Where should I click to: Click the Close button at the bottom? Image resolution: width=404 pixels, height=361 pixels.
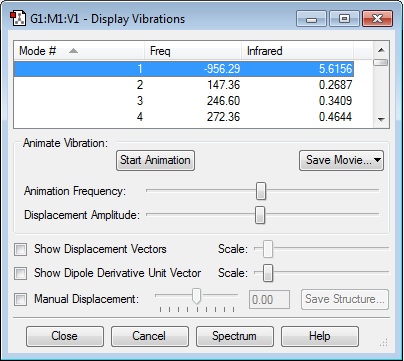65,336
